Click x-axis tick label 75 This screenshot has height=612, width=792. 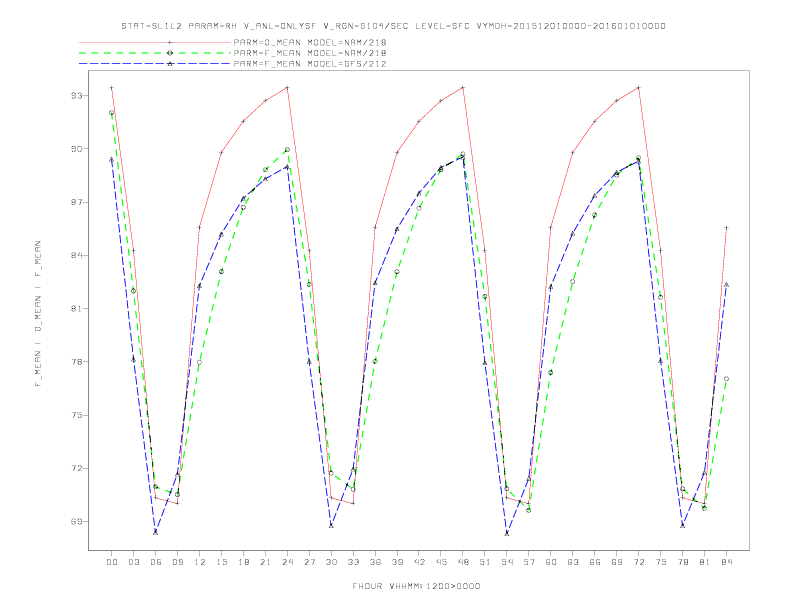pos(661,562)
